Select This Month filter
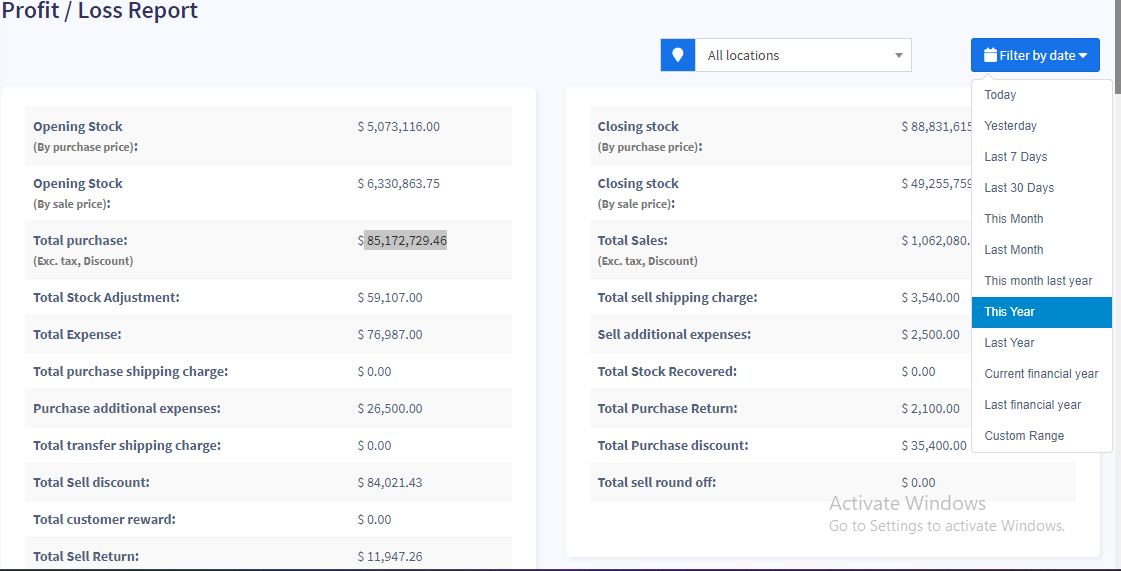 tap(1042, 219)
